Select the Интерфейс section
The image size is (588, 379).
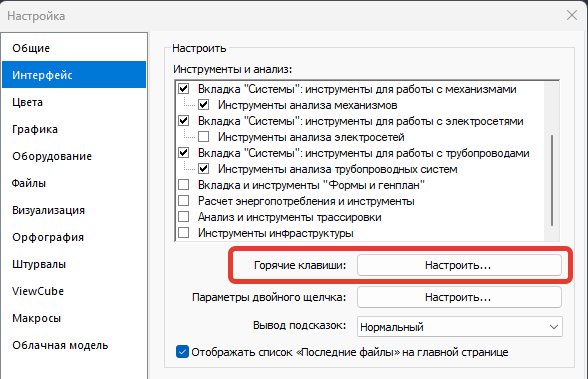click(74, 75)
